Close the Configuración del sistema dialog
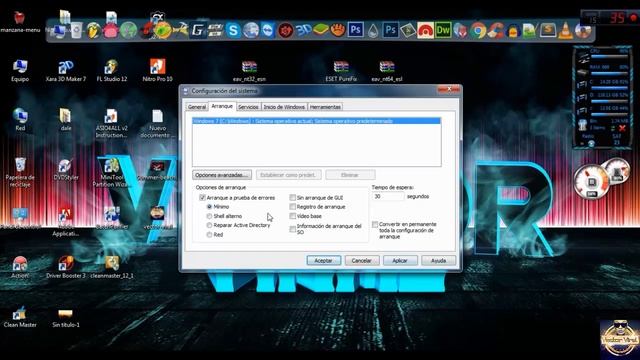The width and height of the screenshot is (640, 360). point(448,89)
